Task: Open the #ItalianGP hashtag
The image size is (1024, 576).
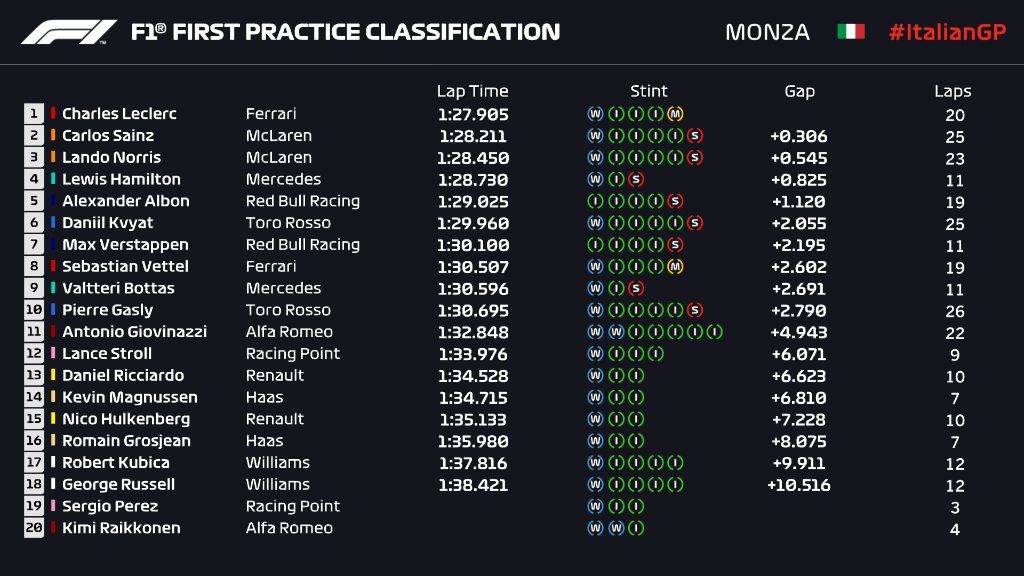Action: coord(946,32)
